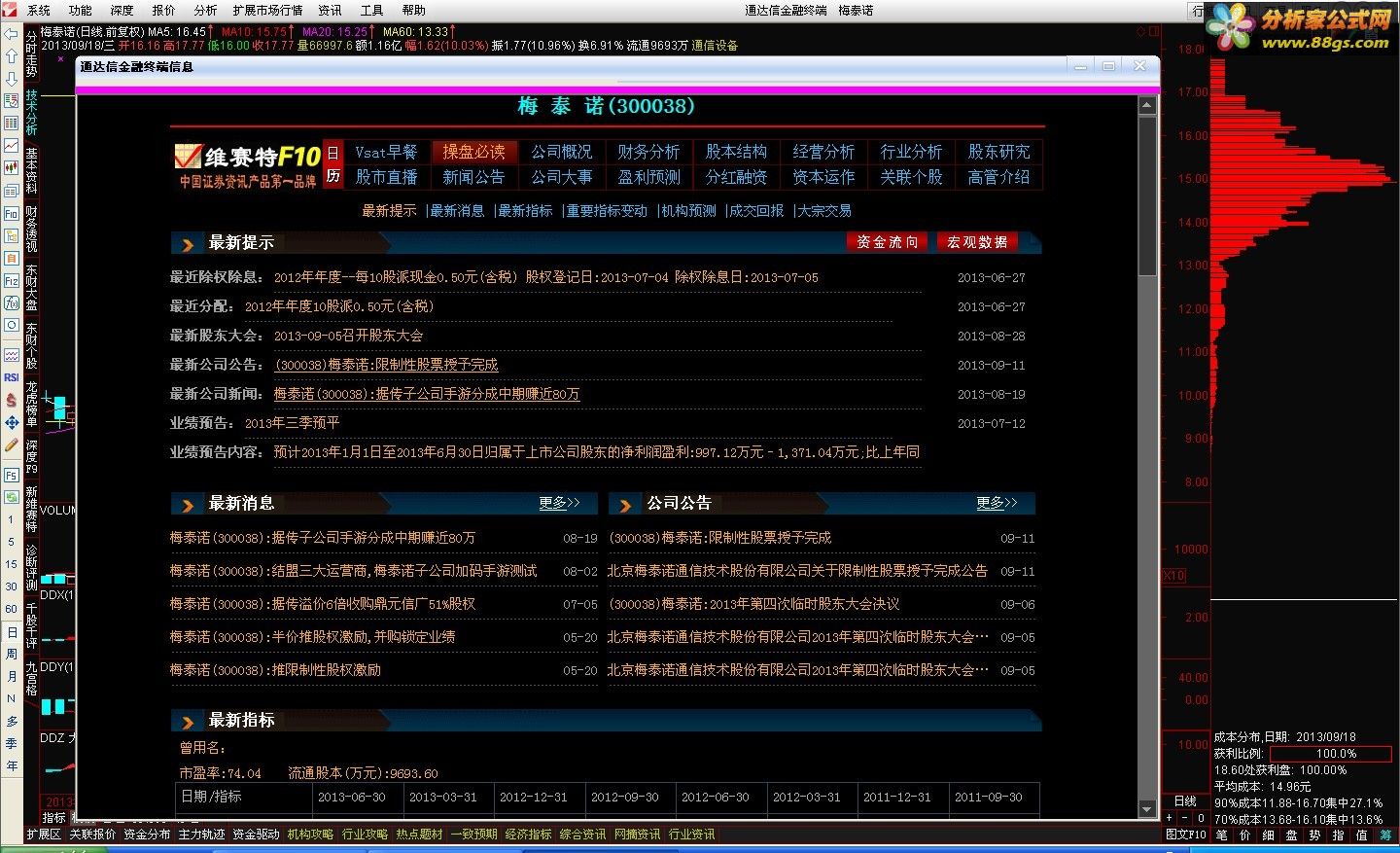Select the 月 monthly period toggle
Viewport: 1400px width, 853px height.
click(12, 677)
